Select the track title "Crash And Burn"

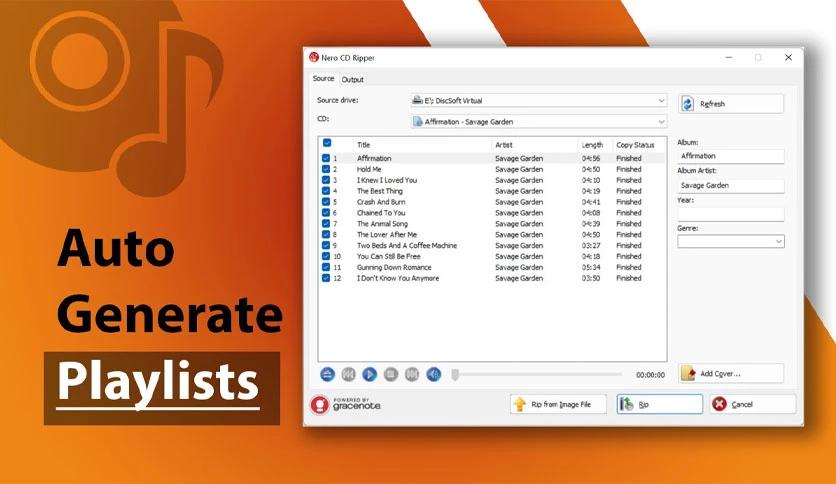(381, 202)
